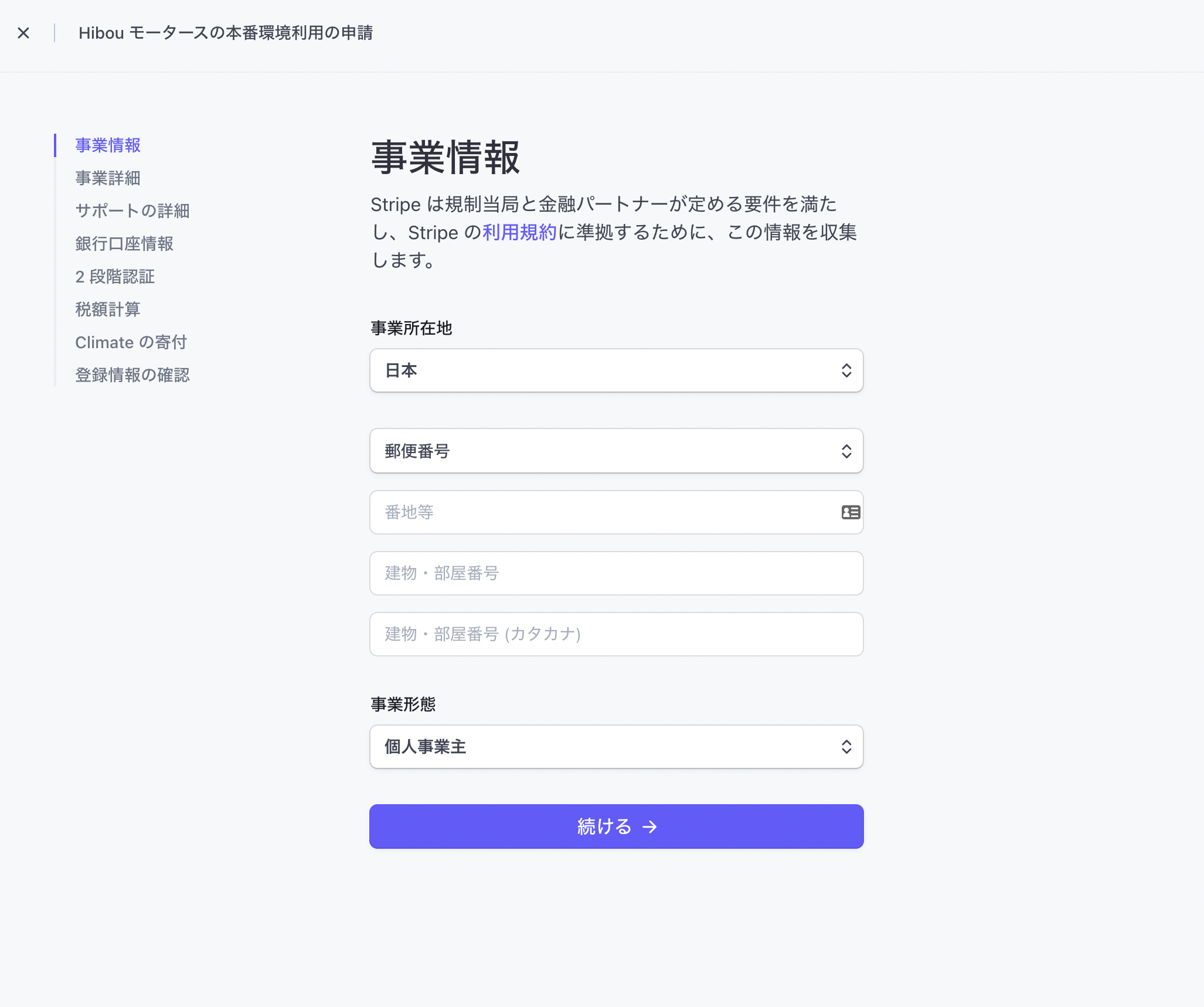
Task: Open 登録情報の確認 step
Action: 132,375
